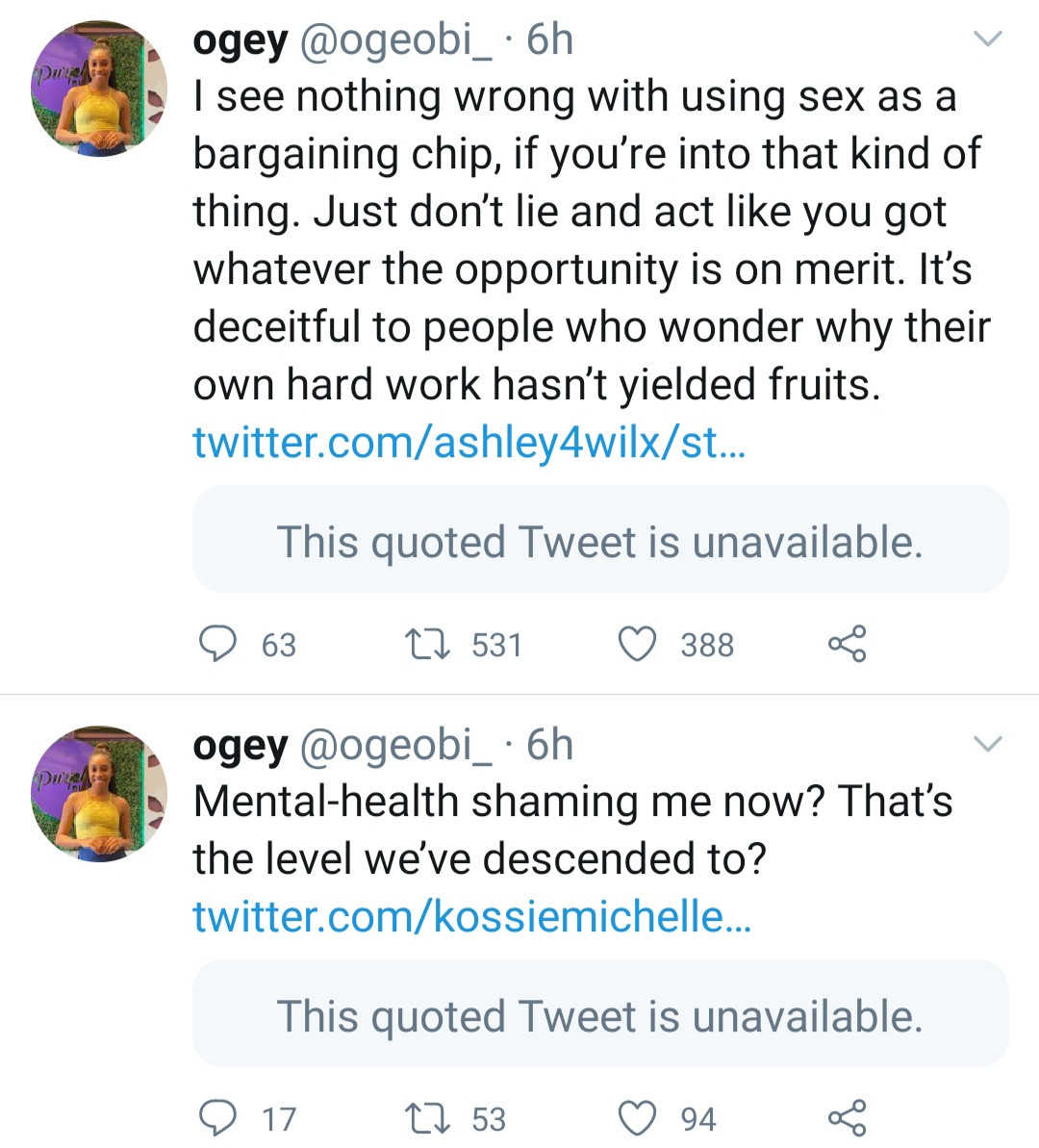Open the first unavailable quoted Tweet box

pyautogui.click(x=599, y=541)
